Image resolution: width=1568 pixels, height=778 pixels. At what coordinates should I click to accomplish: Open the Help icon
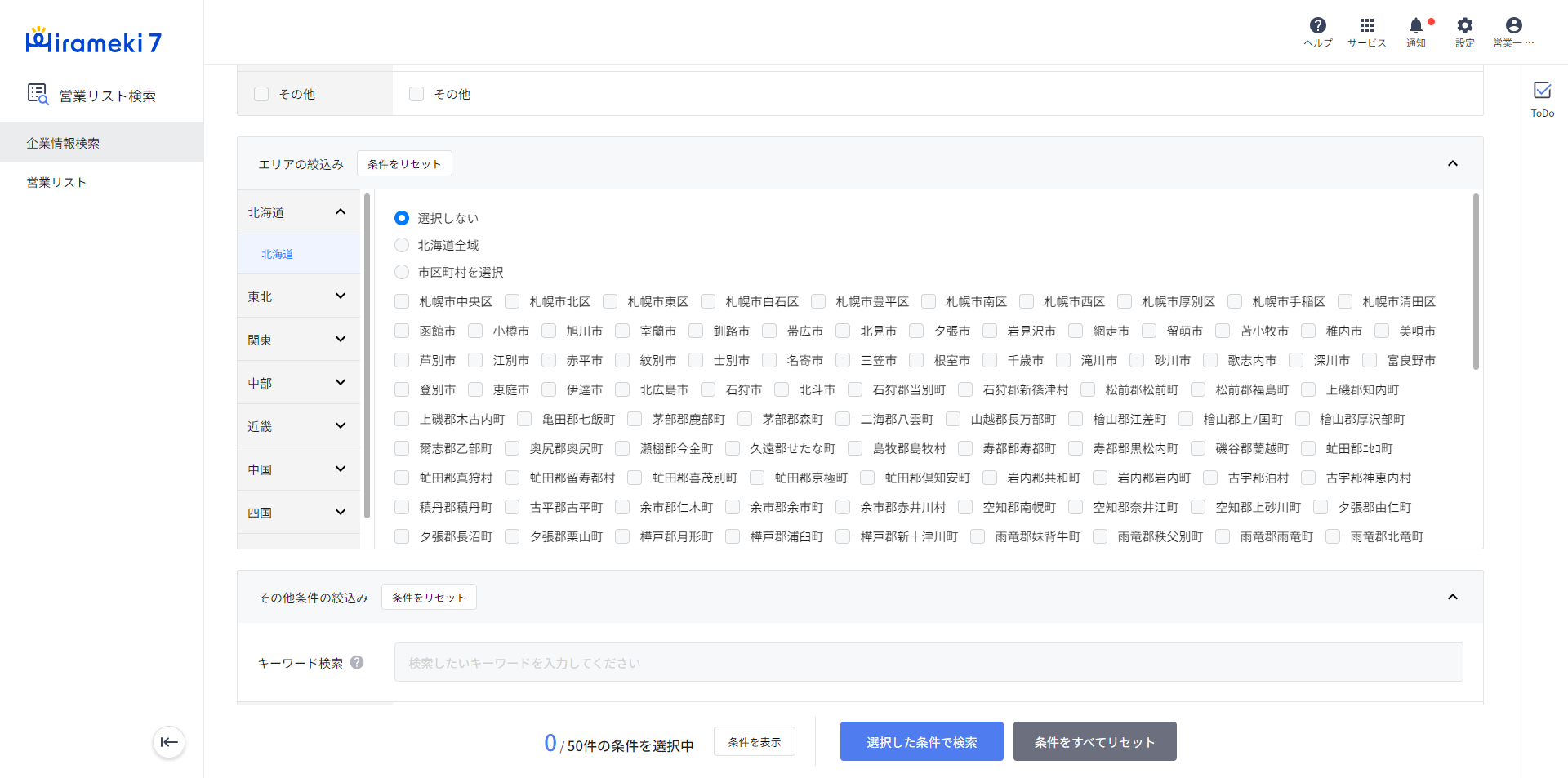[1318, 25]
